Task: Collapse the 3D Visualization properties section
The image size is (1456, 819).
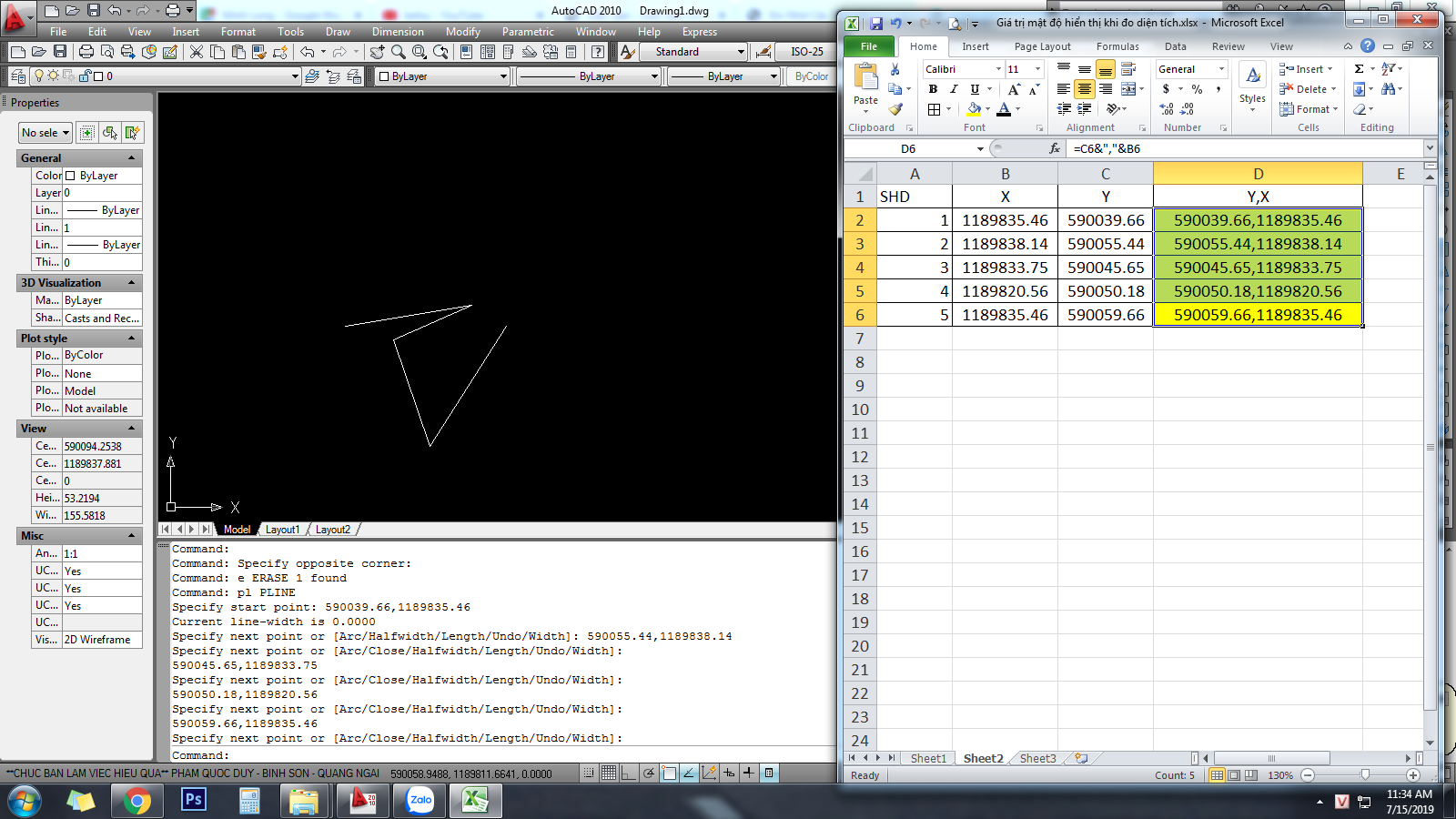Action: tap(131, 283)
